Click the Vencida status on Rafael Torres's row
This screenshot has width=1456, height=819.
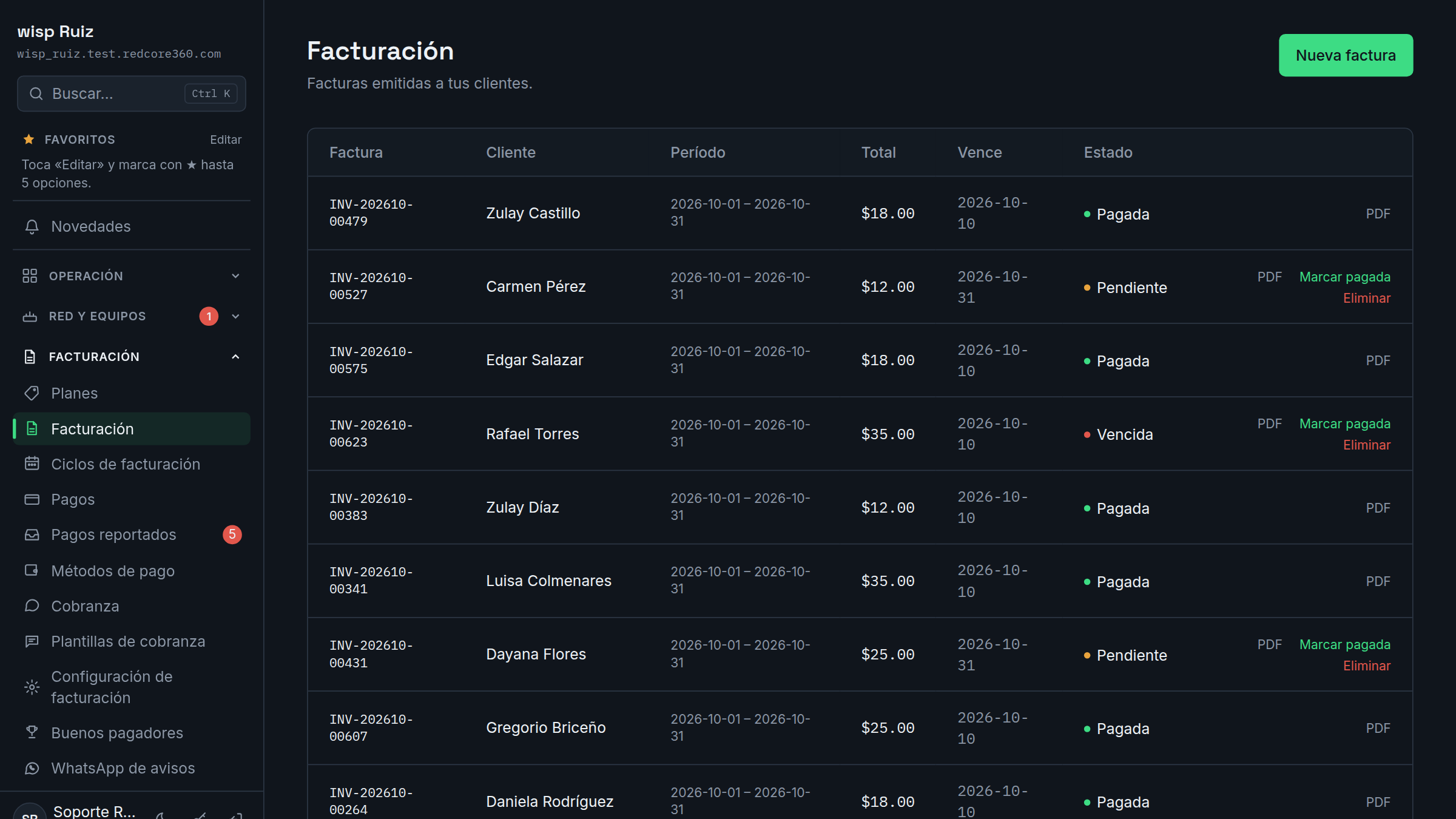click(x=1118, y=434)
